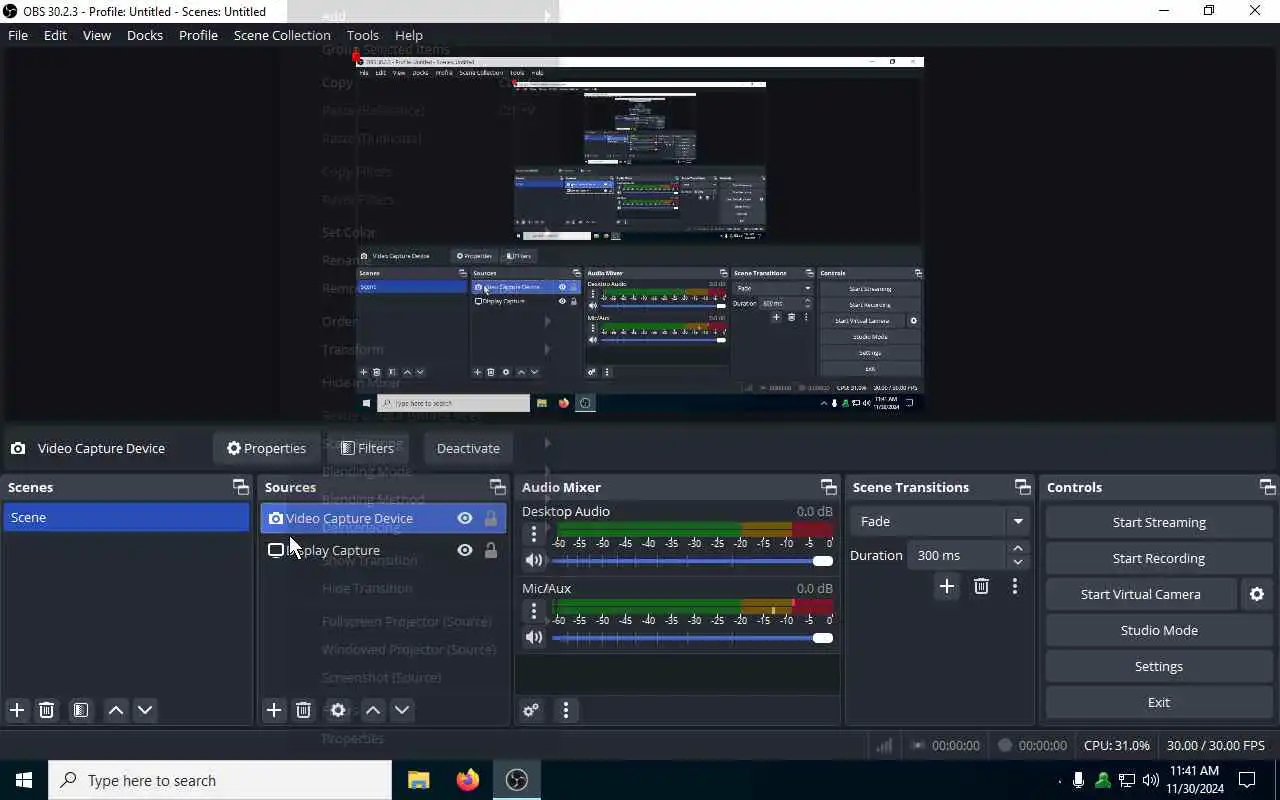Undock the Sources panel
Screen dimensions: 1280x800
point(497,487)
